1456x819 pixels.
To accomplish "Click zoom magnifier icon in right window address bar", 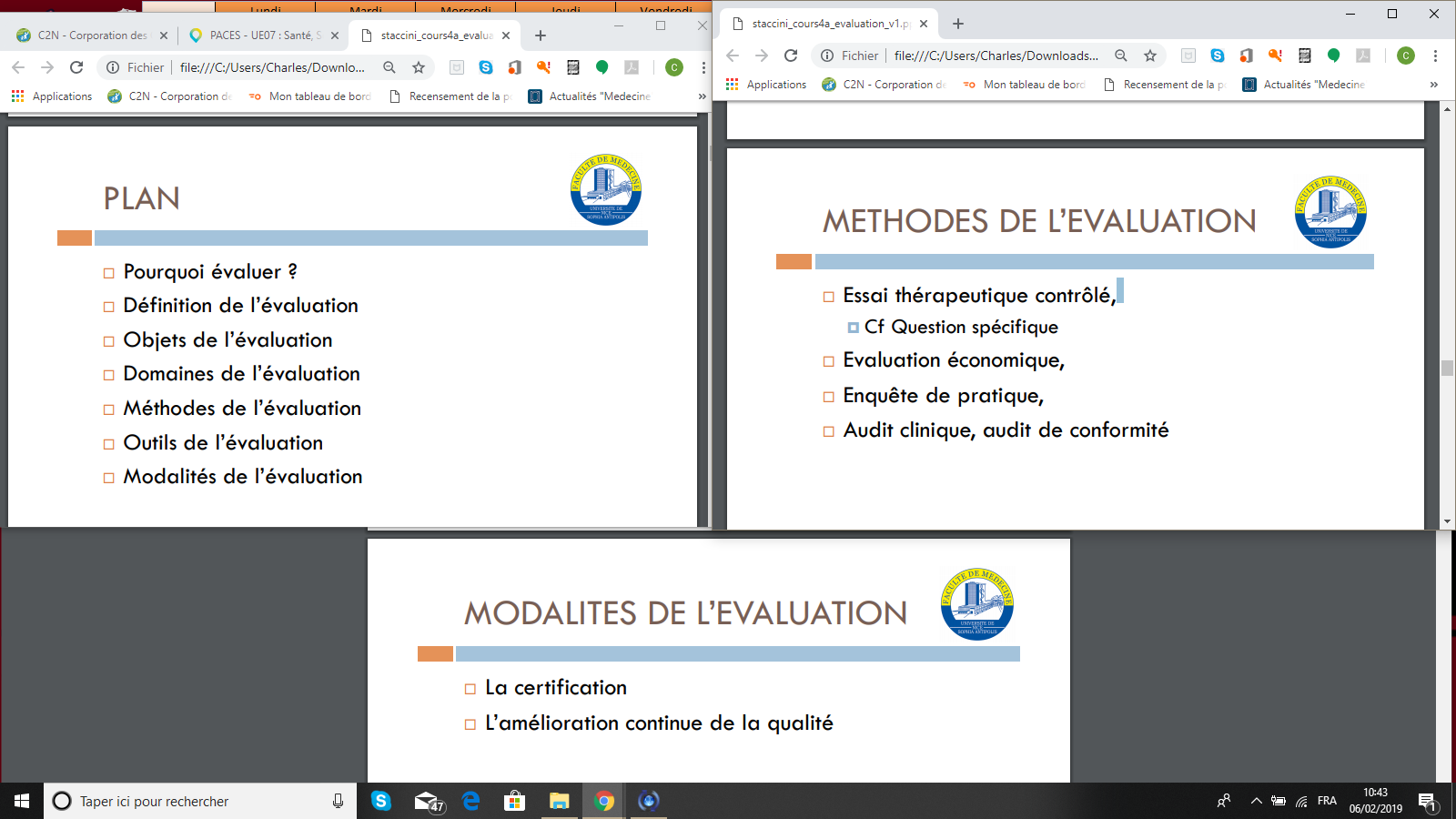I will (x=1121, y=56).
